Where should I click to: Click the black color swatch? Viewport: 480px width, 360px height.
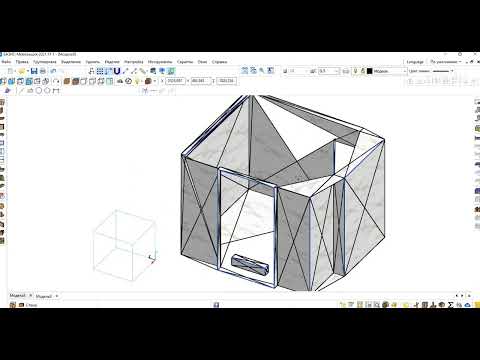[x=369, y=71]
